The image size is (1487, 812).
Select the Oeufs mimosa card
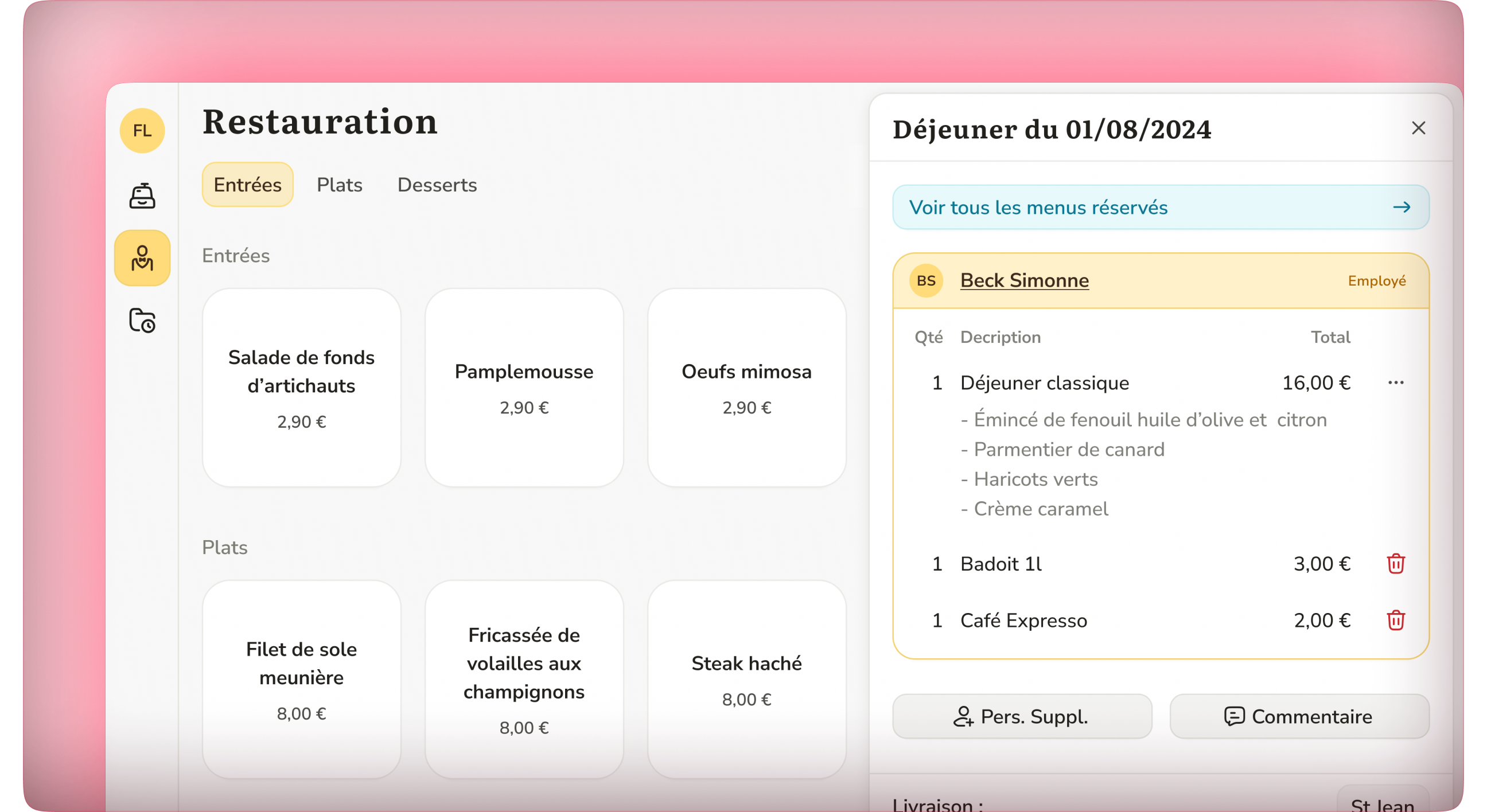tap(746, 387)
